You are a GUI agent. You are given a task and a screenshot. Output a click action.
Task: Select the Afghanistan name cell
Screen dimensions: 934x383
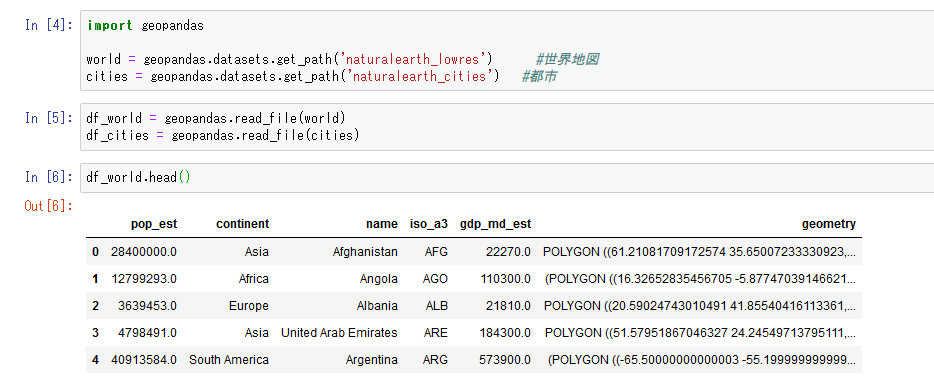tap(365, 252)
